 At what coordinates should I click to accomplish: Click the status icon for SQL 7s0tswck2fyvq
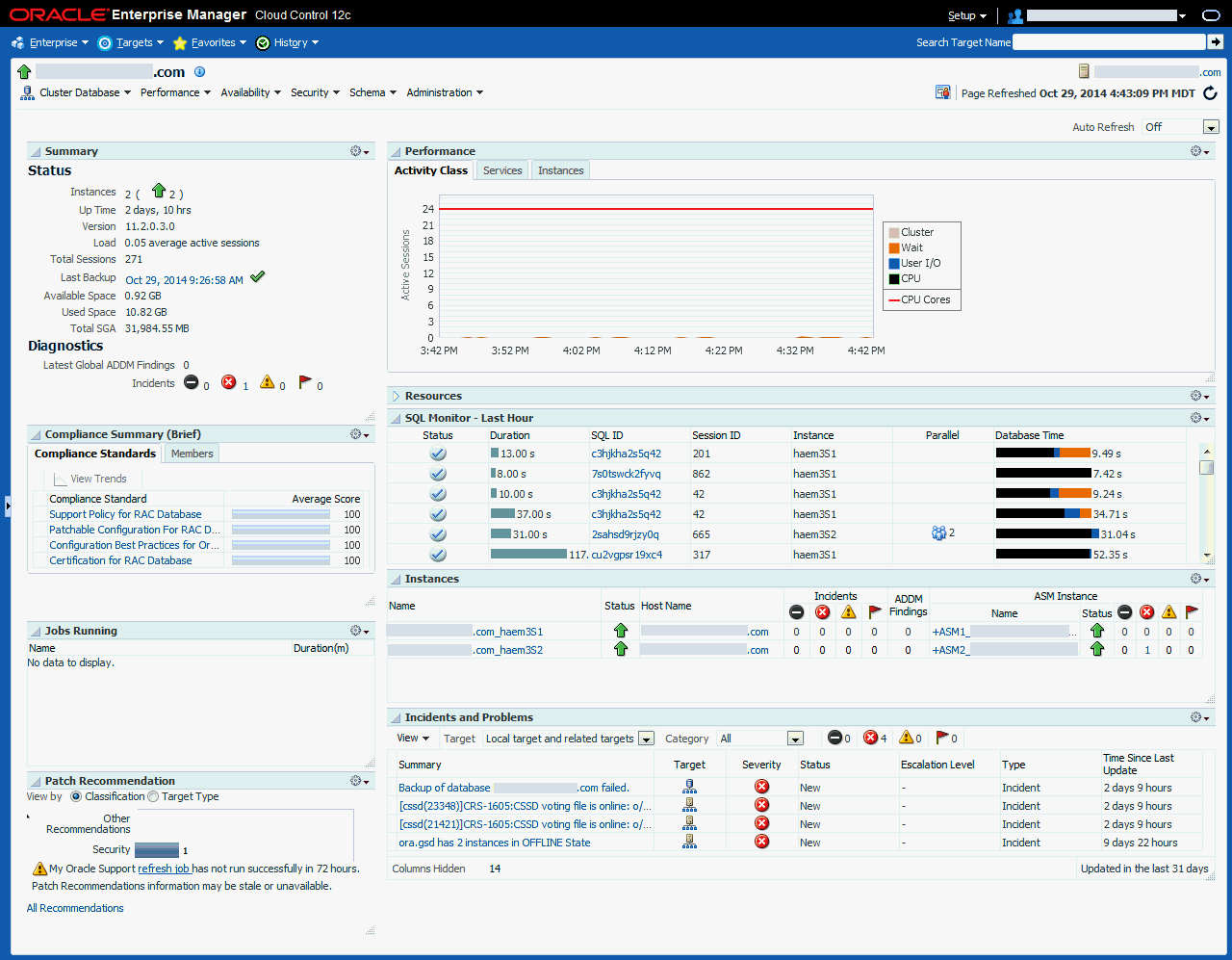point(438,474)
